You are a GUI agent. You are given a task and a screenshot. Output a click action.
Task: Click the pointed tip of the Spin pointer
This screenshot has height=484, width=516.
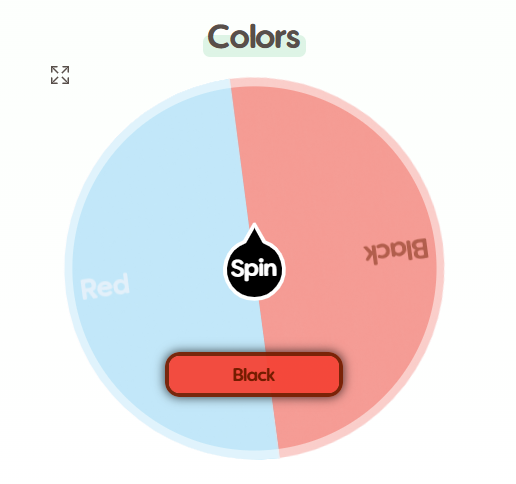(x=255, y=226)
